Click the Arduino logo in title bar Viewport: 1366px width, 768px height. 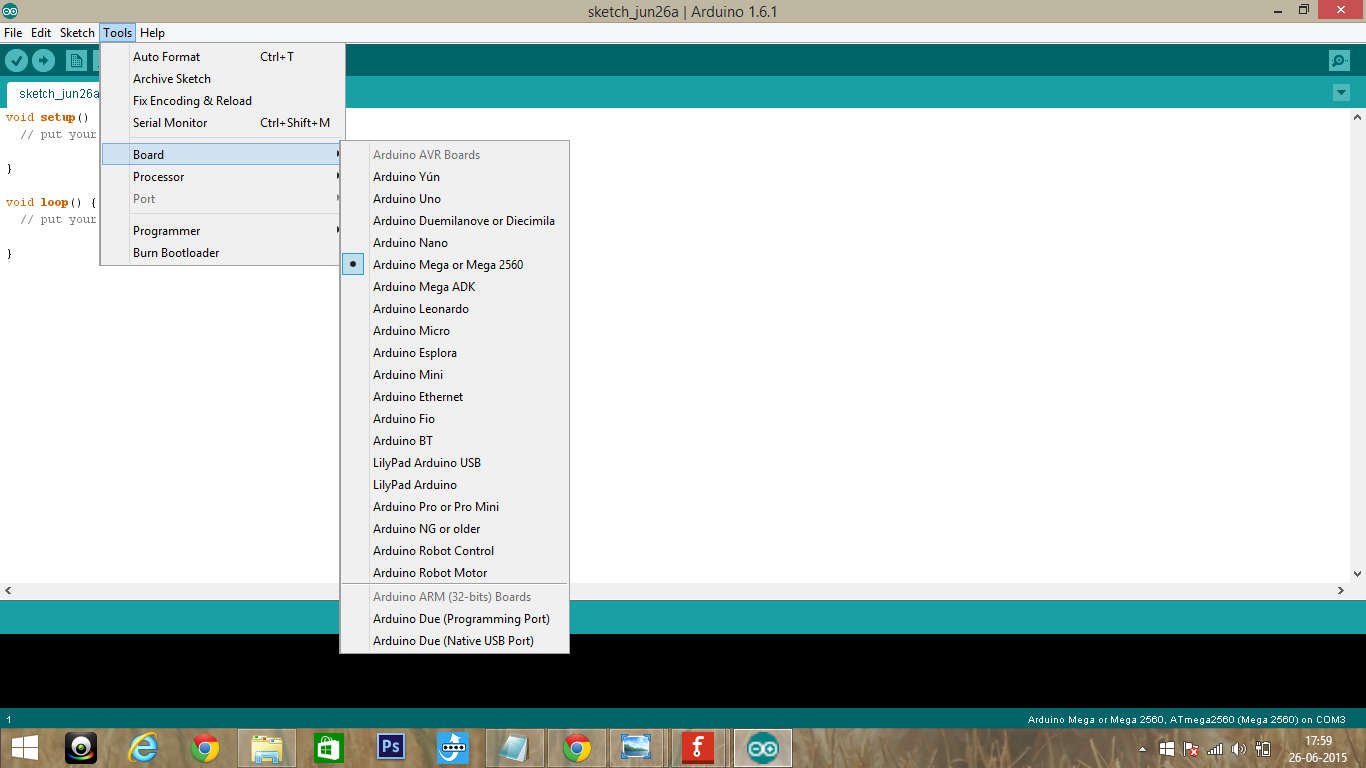(10, 11)
